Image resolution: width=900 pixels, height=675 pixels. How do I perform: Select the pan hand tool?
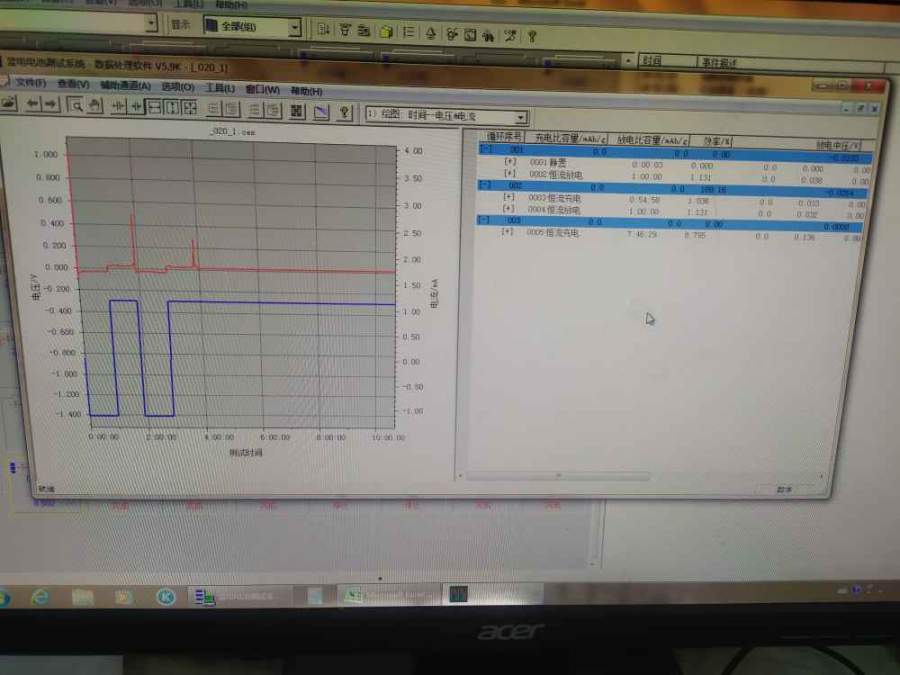(95, 106)
